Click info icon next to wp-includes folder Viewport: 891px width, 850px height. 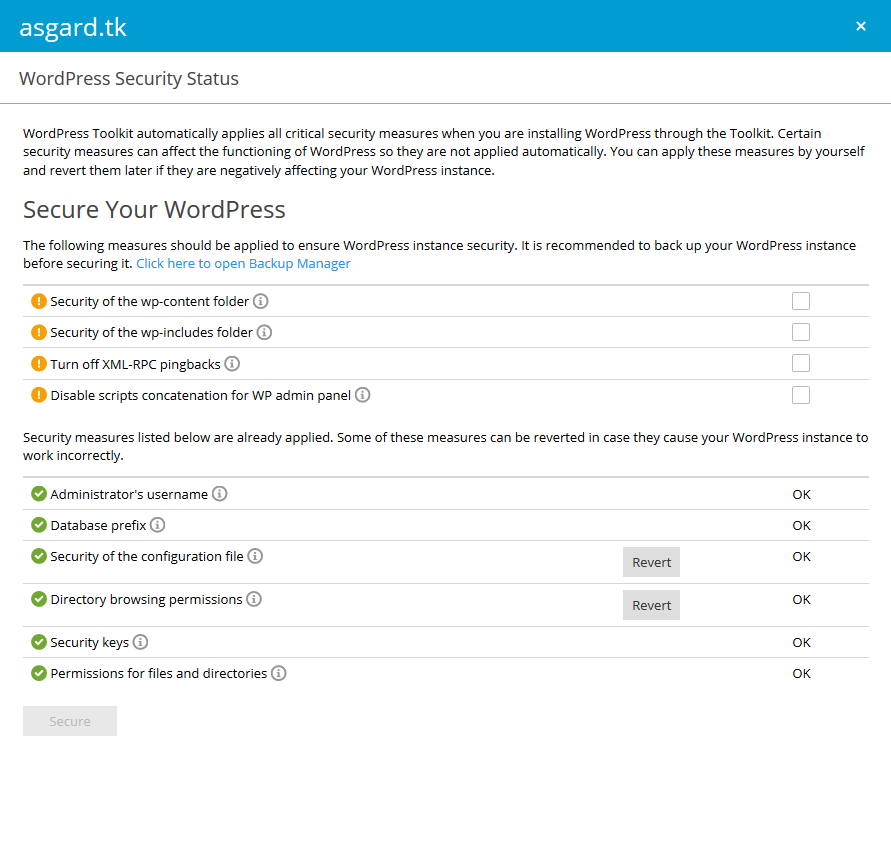[264, 332]
